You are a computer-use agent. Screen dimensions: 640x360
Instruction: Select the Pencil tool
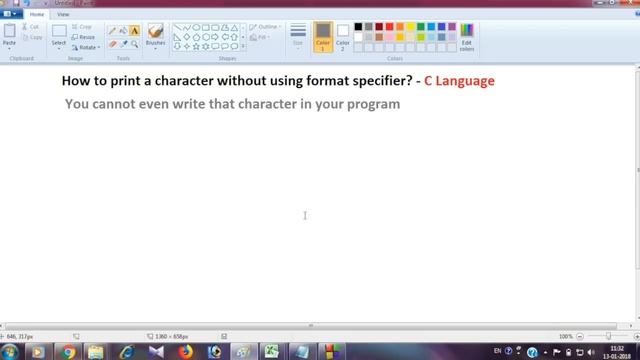pos(112,31)
